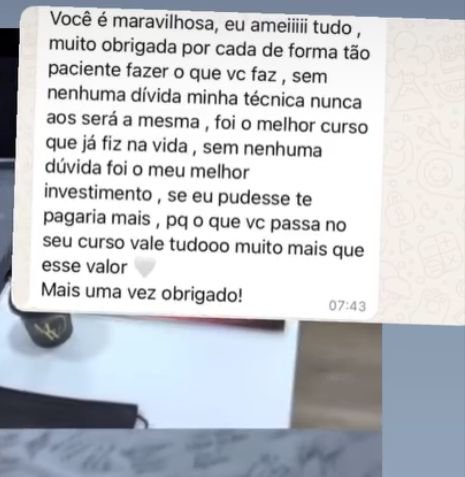Click the white heart emoji in message
The width and height of the screenshot is (465, 477).
(x=144, y=268)
